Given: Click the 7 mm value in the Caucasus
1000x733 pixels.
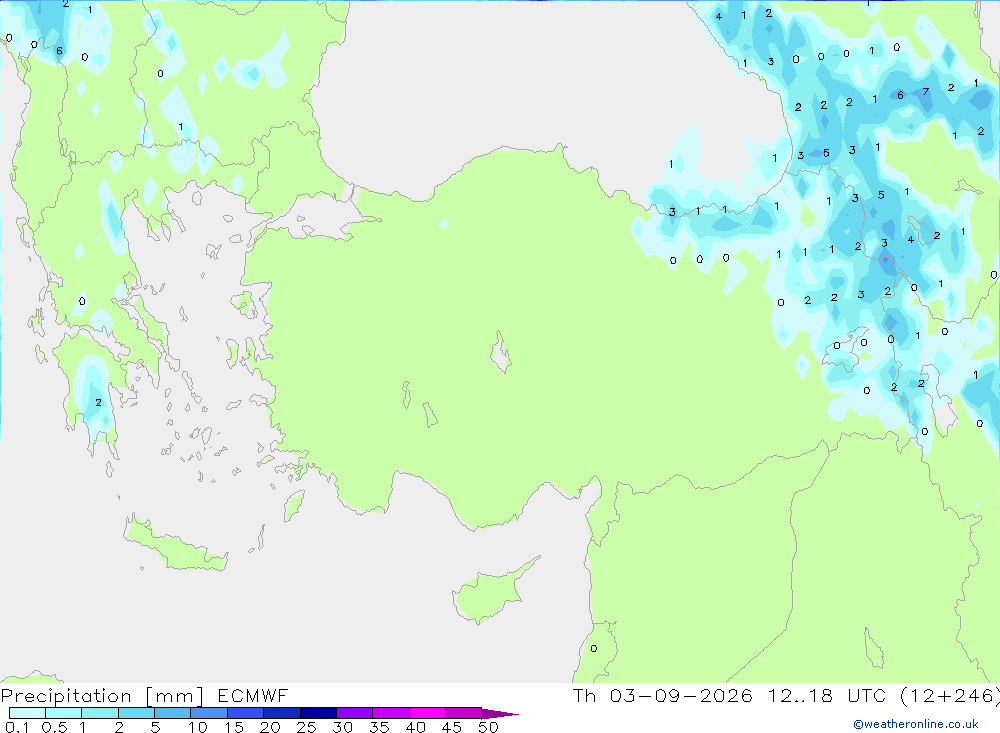Looking at the screenshot, I should (x=925, y=92).
